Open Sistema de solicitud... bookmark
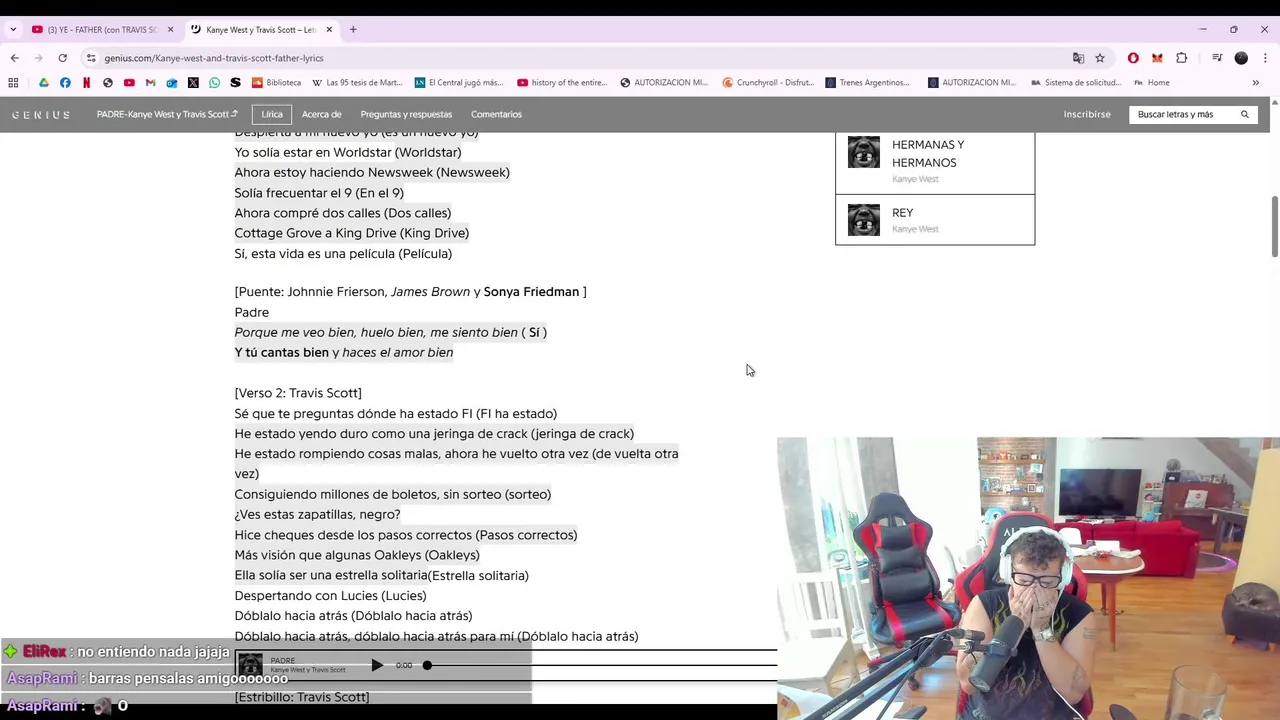The width and height of the screenshot is (1280, 720). point(1076,83)
